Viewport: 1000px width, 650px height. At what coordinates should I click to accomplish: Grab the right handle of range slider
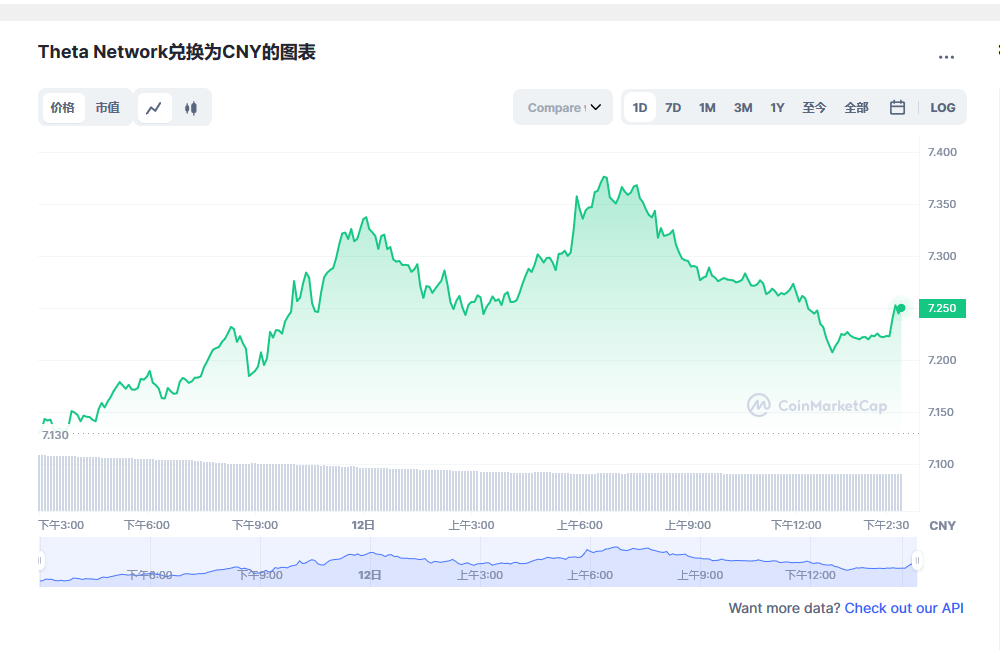pos(917,561)
